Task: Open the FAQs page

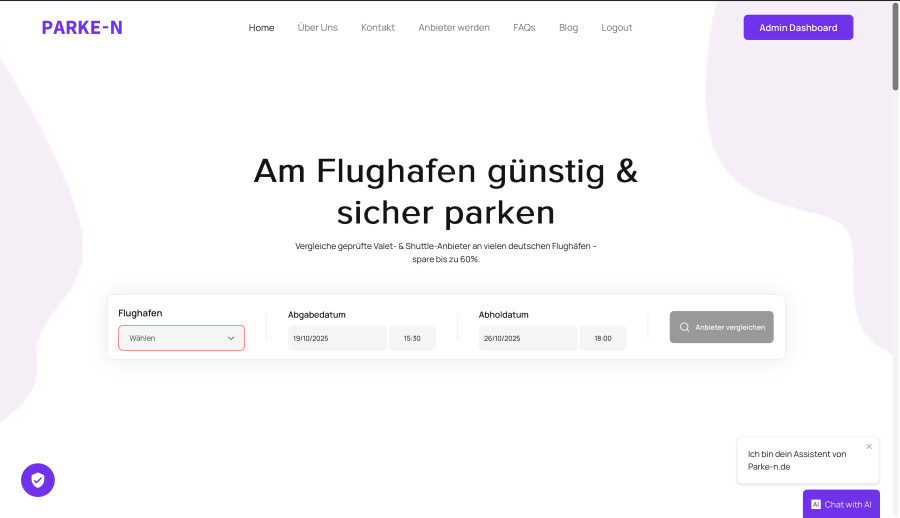Action: click(524, 28)
